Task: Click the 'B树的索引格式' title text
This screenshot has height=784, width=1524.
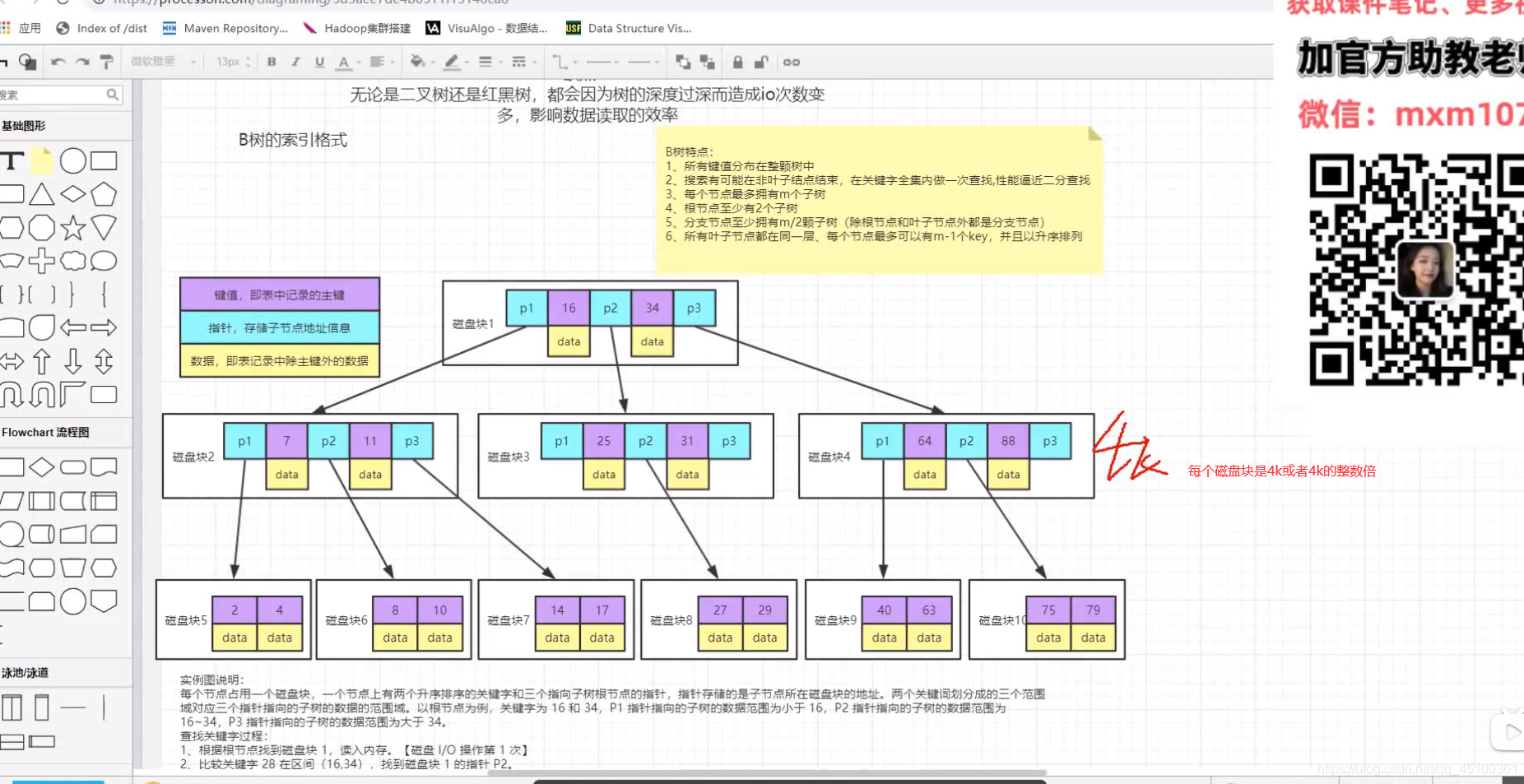Action: (293, 140)
